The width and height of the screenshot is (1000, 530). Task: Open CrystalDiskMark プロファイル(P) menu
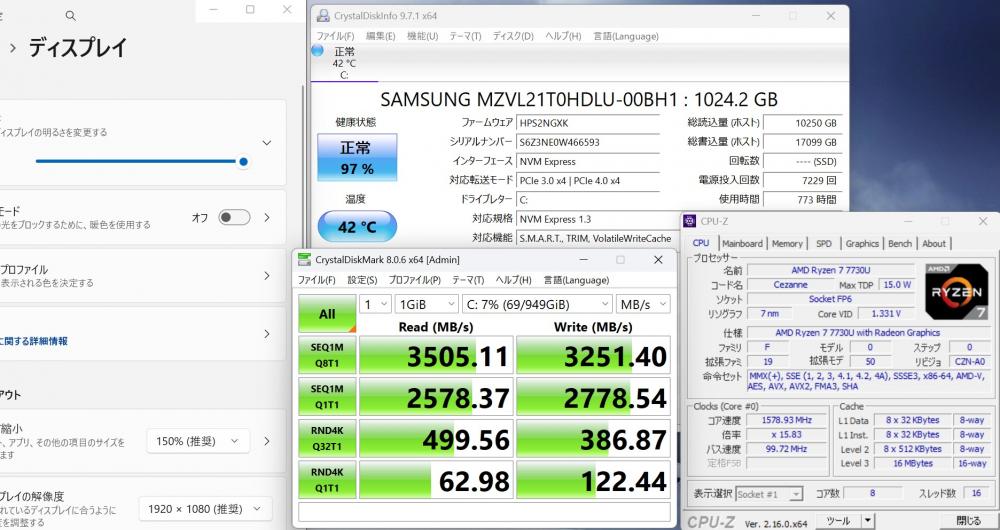click(x=415, y=280)
